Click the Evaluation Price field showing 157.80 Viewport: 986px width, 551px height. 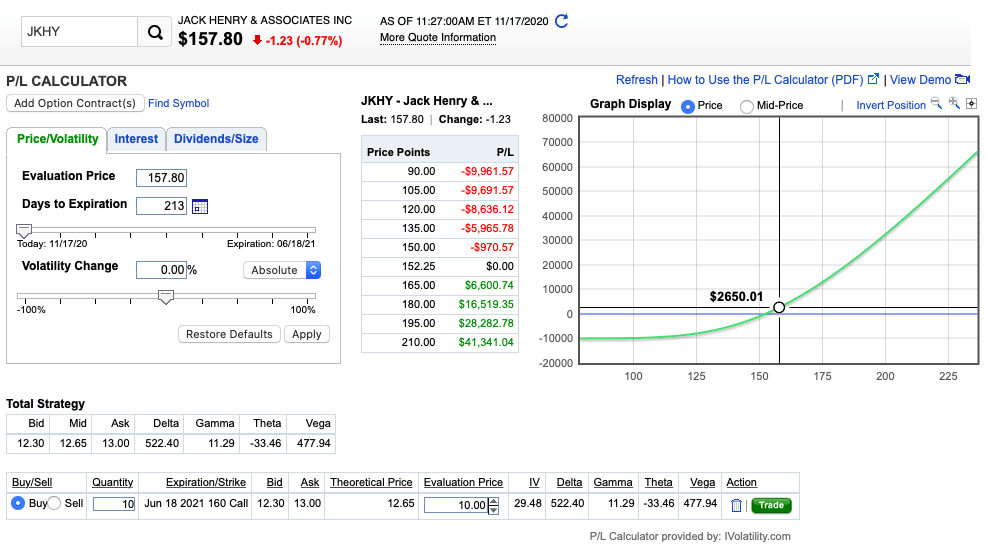pyautogui.click(x=162, y=178)
